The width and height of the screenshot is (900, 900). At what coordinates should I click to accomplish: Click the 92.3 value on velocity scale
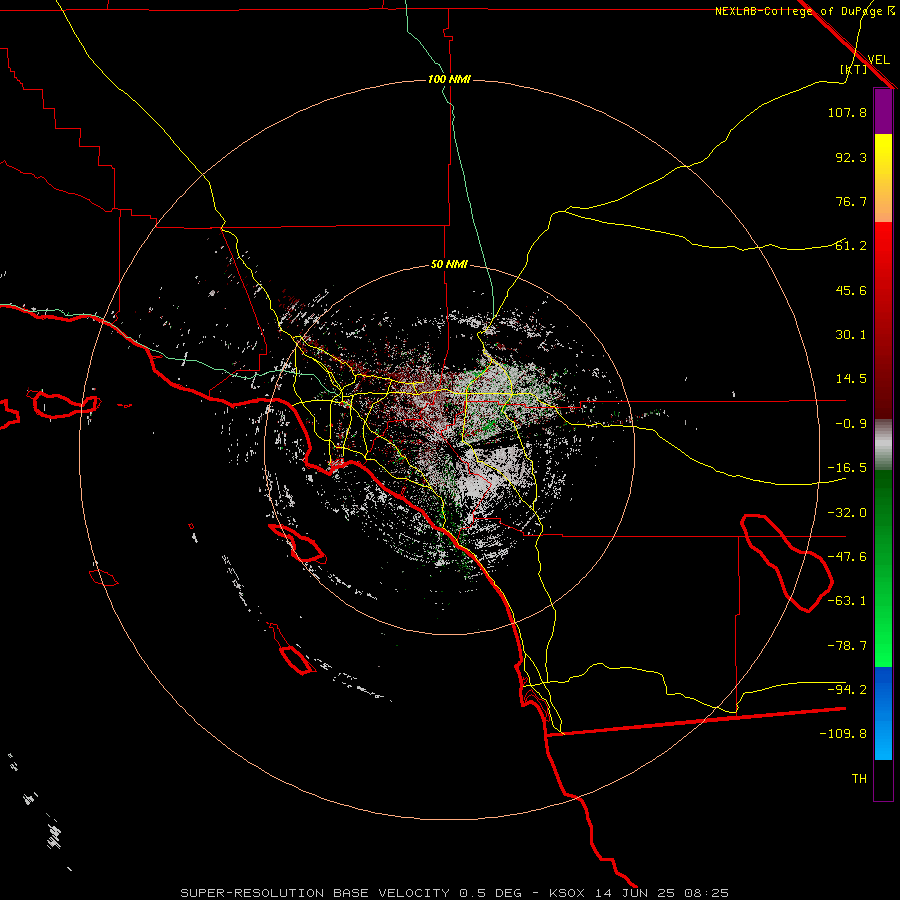click(851, 157)
